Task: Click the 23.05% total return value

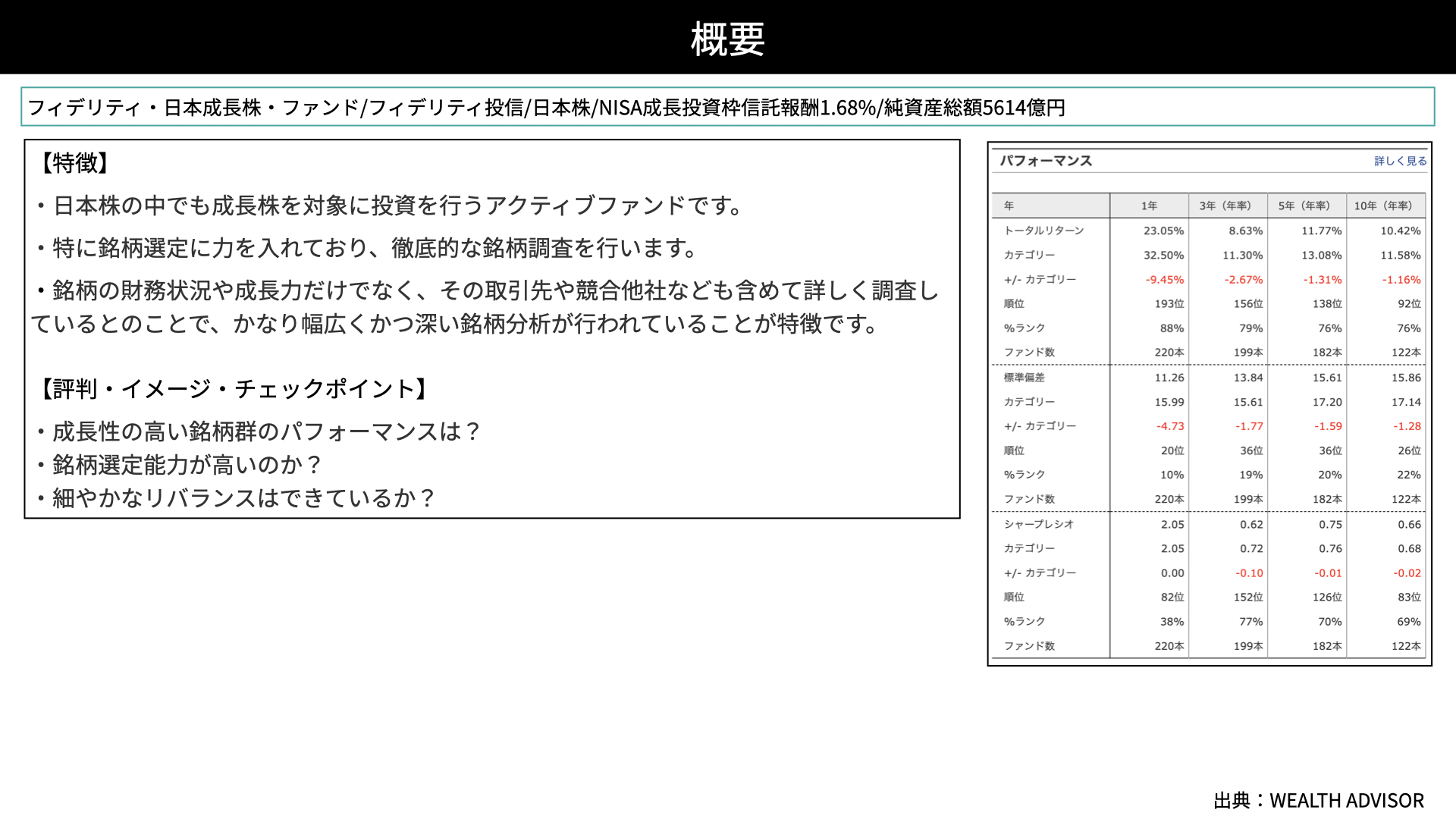Action: [1163, 231]
